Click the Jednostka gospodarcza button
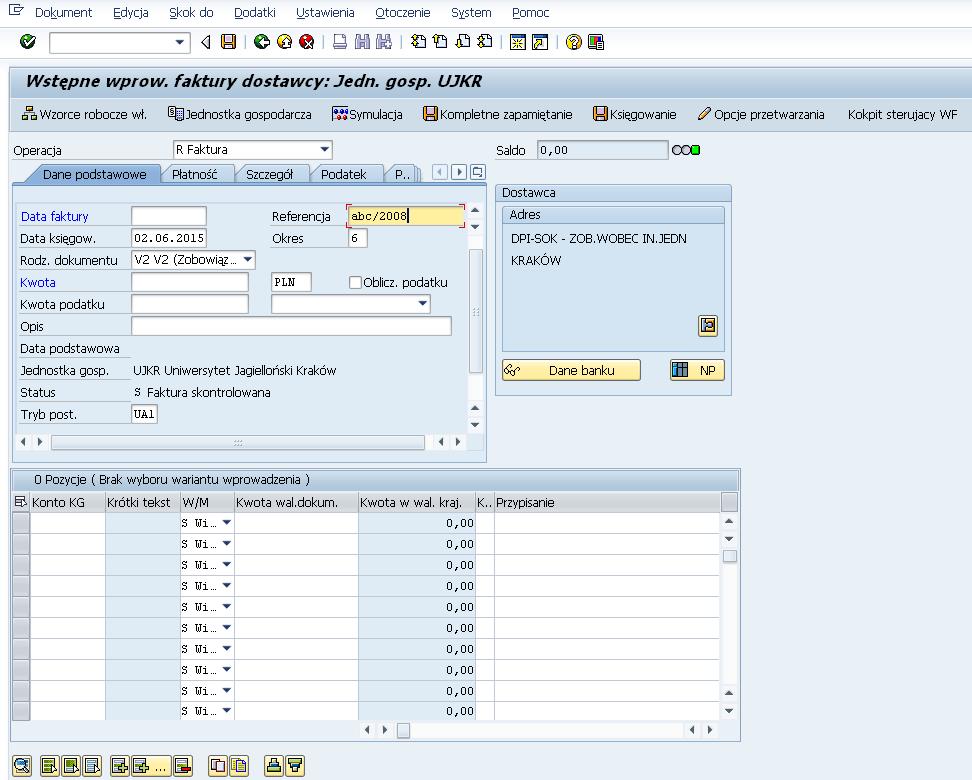Screen dimensions: 972x780 click(x=240, y=114)
